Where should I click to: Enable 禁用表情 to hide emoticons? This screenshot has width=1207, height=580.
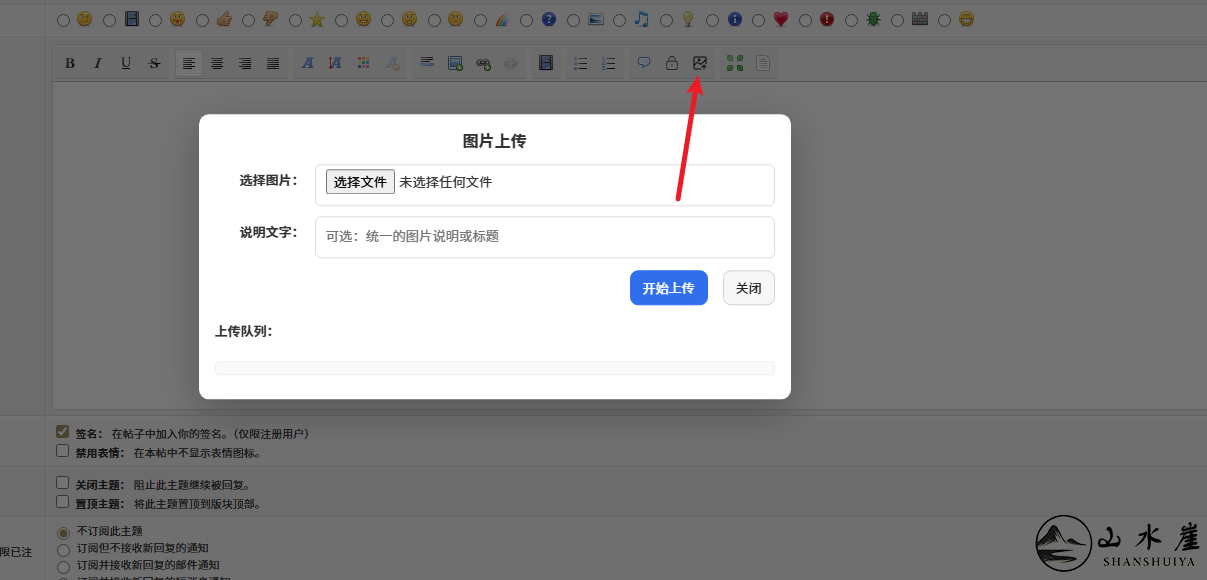click(x=61, y=448)
